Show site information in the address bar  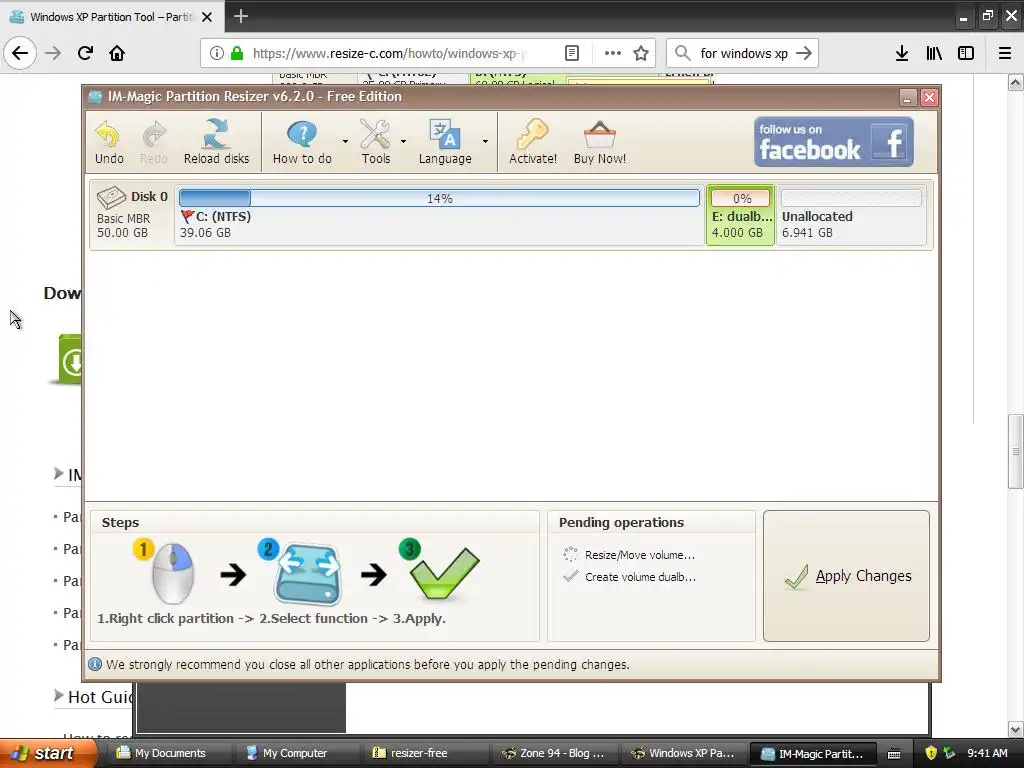[216, 54]
